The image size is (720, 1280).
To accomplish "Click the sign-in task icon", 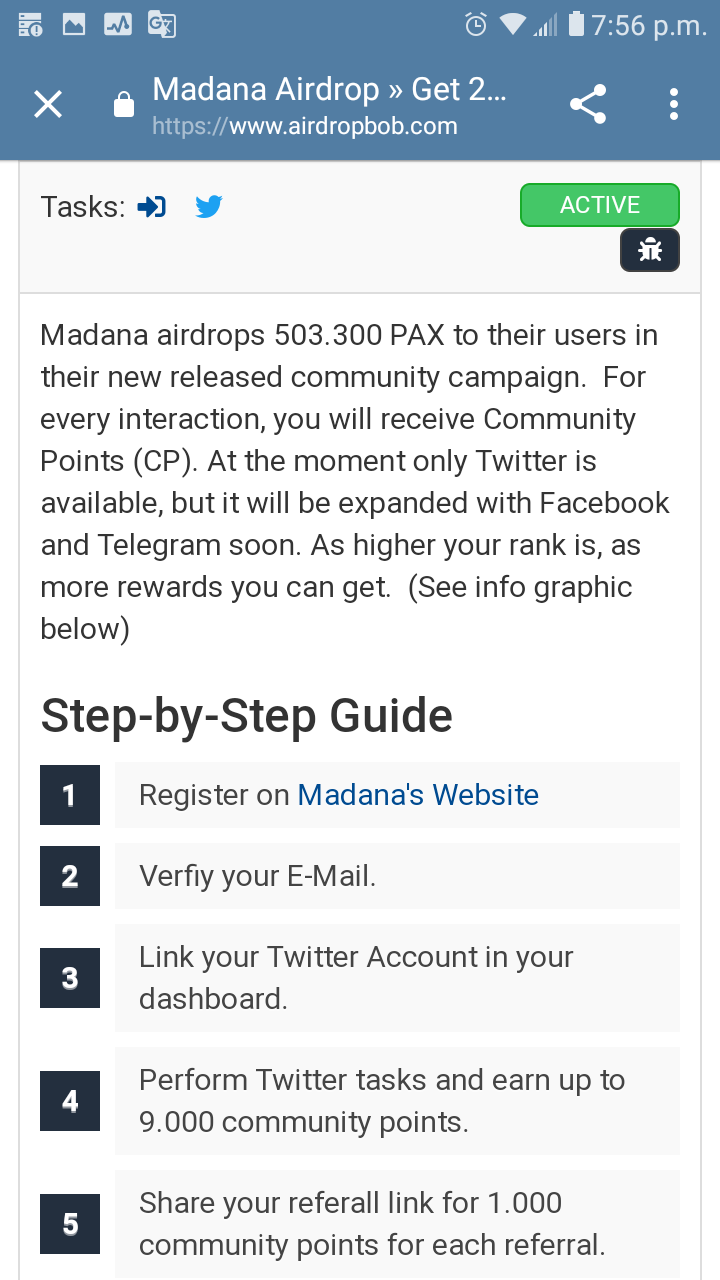I will [x=152, y=207].
